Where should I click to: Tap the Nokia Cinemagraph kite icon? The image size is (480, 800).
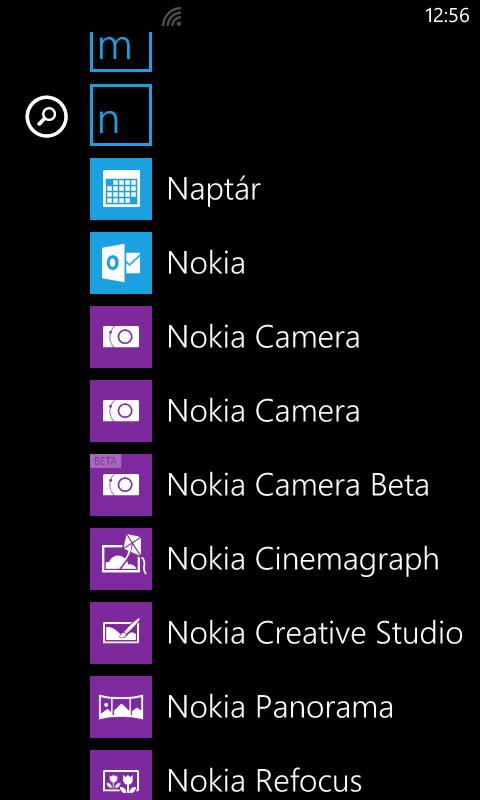tap(121, 559)
